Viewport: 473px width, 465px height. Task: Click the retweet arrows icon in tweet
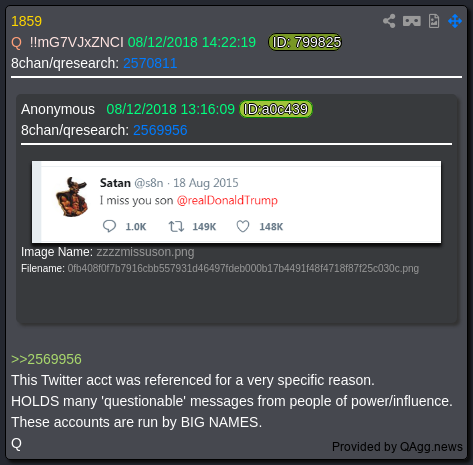click(176, 226)
